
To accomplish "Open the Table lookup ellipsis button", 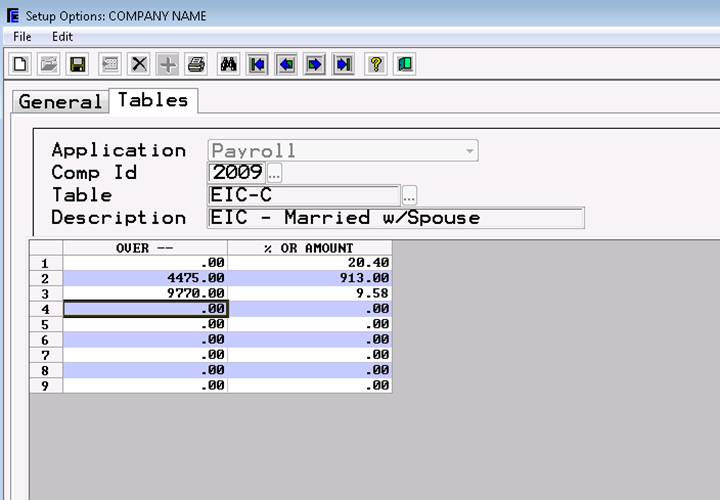I will (409, 196).
